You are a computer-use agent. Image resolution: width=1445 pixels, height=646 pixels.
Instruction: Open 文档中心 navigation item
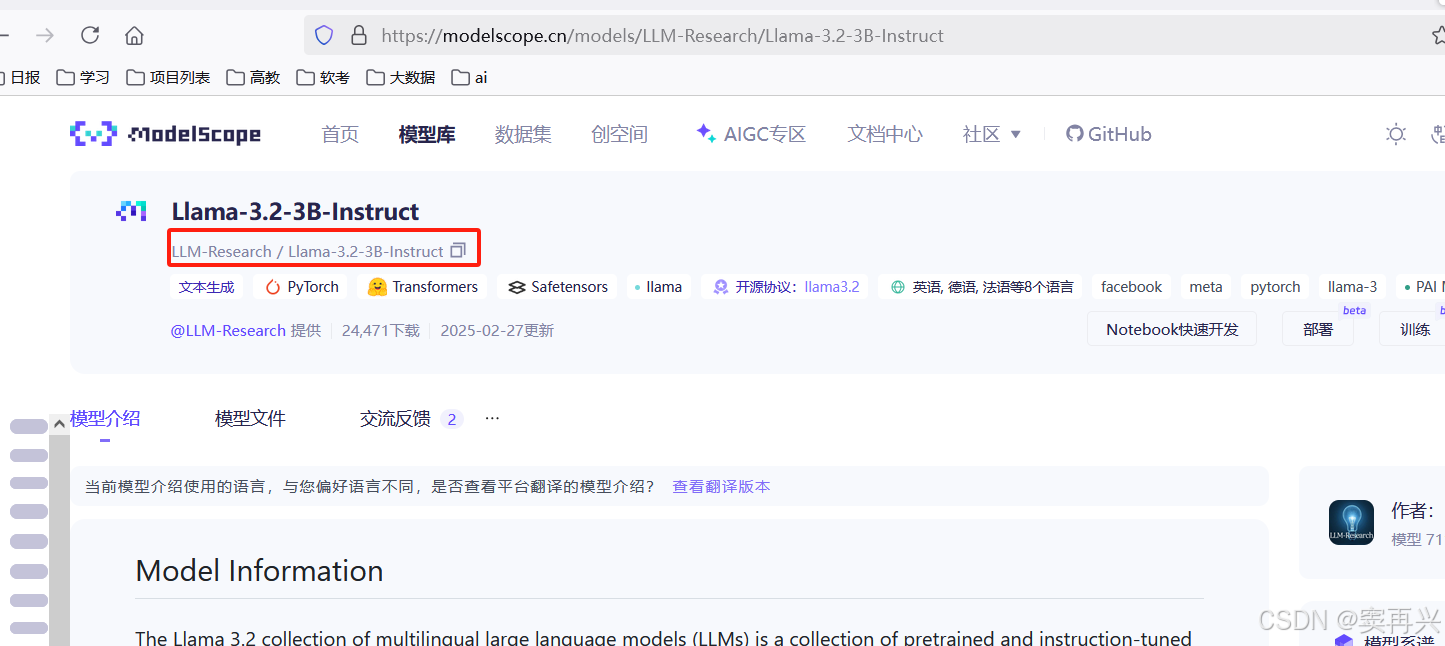(885, 134)
